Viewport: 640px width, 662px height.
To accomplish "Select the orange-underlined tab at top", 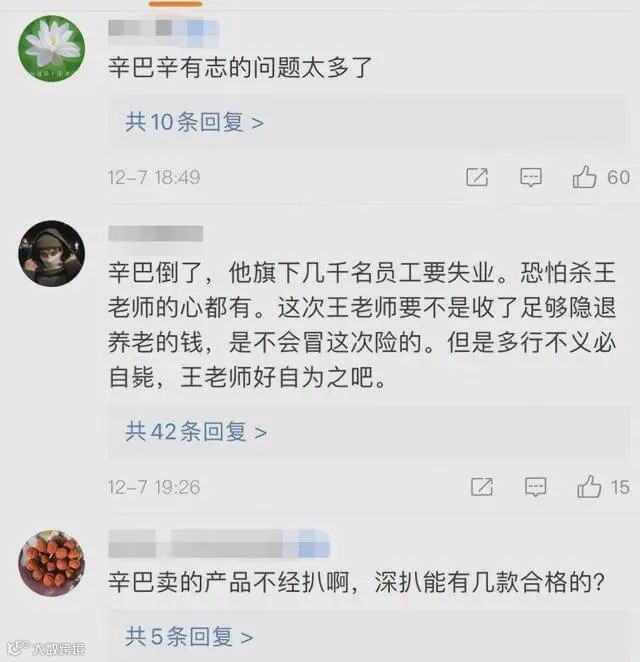I will pyautogui.click(x=176, y=4).
